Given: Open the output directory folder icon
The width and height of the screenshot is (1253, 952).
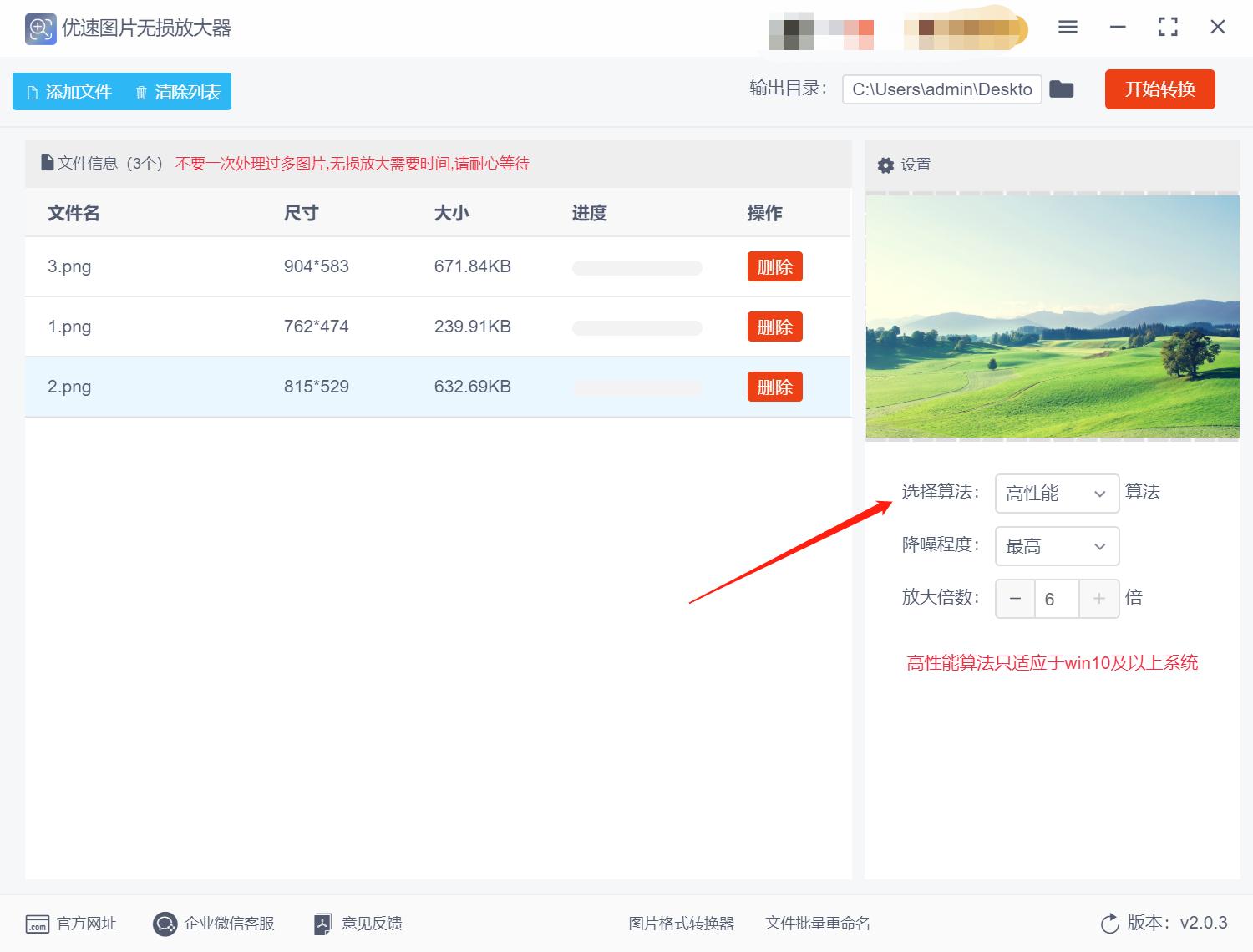Looking at the screenshot, I should 1062,89.
